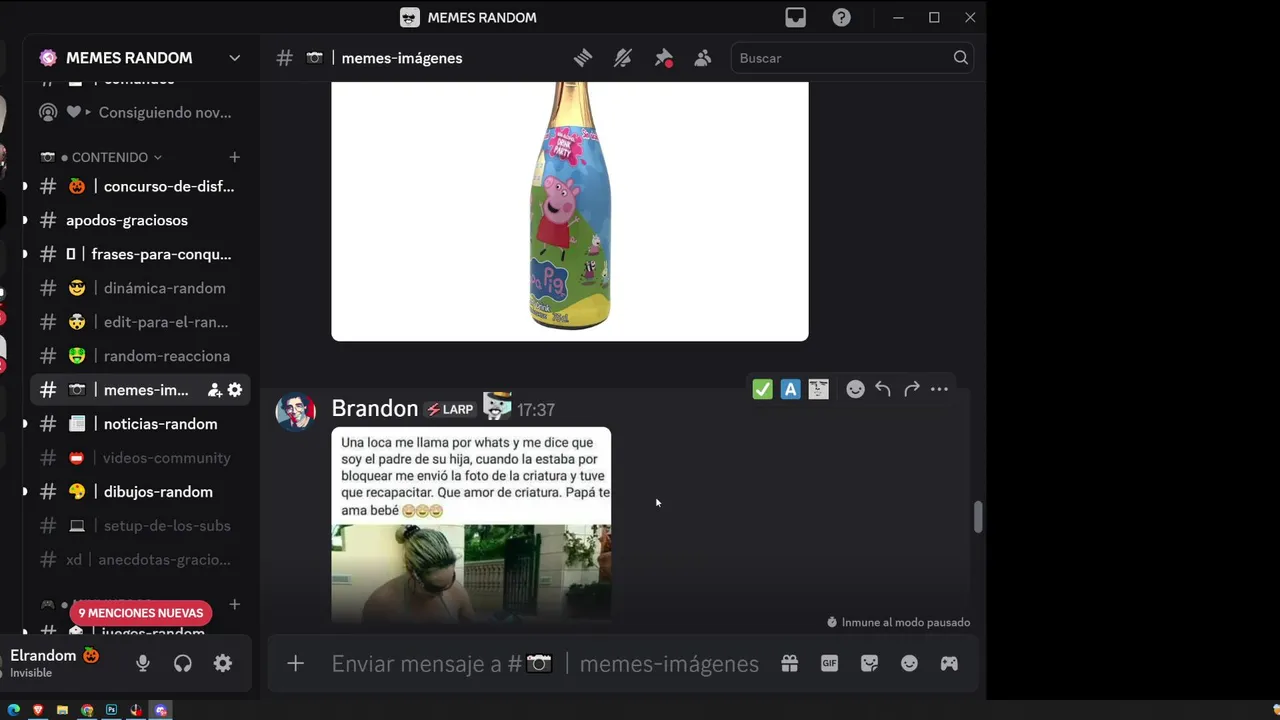Open Brandon's meme image attachment
The image size is (1280, 720).
tap(471, 524)
